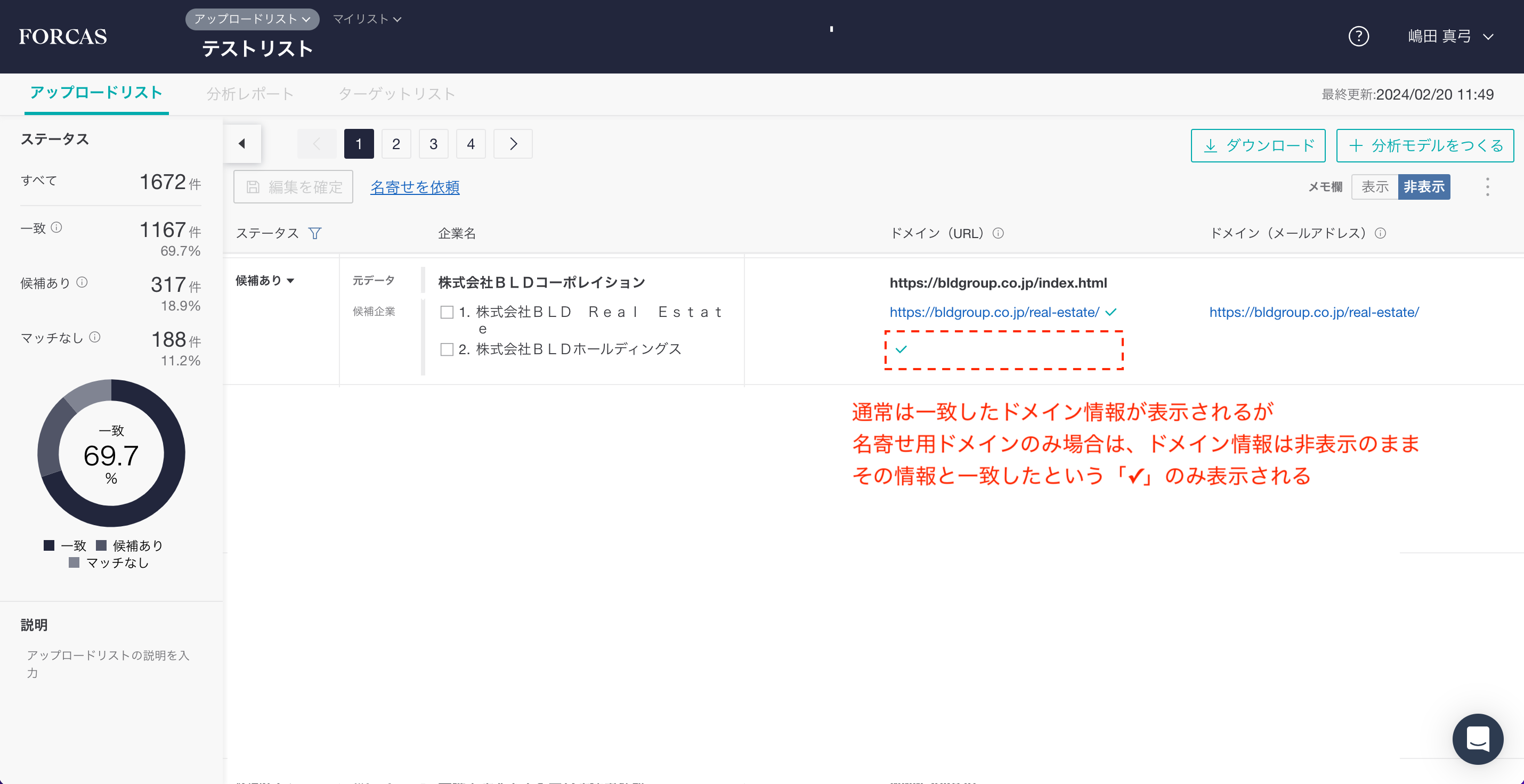Image resolution: width=1524 pixels, height=784 pixels.
Task: Click the status column filter icon
Action: coord(315,233)
